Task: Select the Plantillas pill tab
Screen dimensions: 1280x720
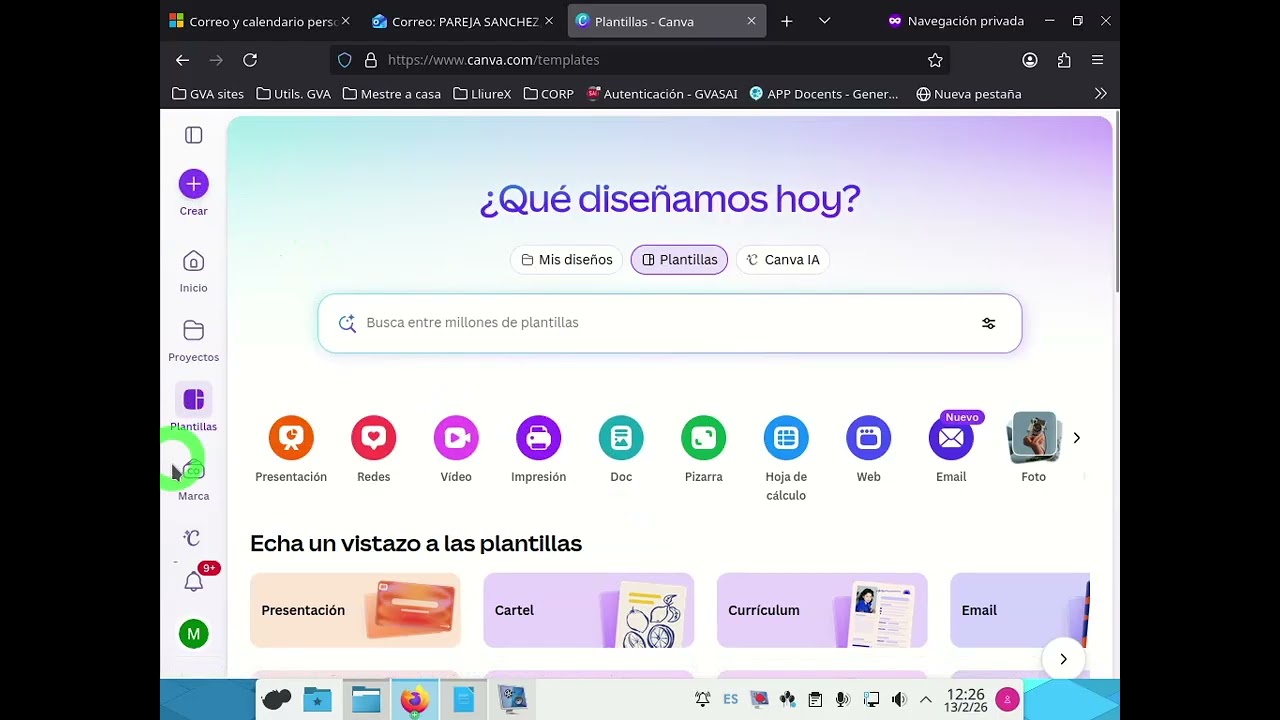Action: [679, 260]
